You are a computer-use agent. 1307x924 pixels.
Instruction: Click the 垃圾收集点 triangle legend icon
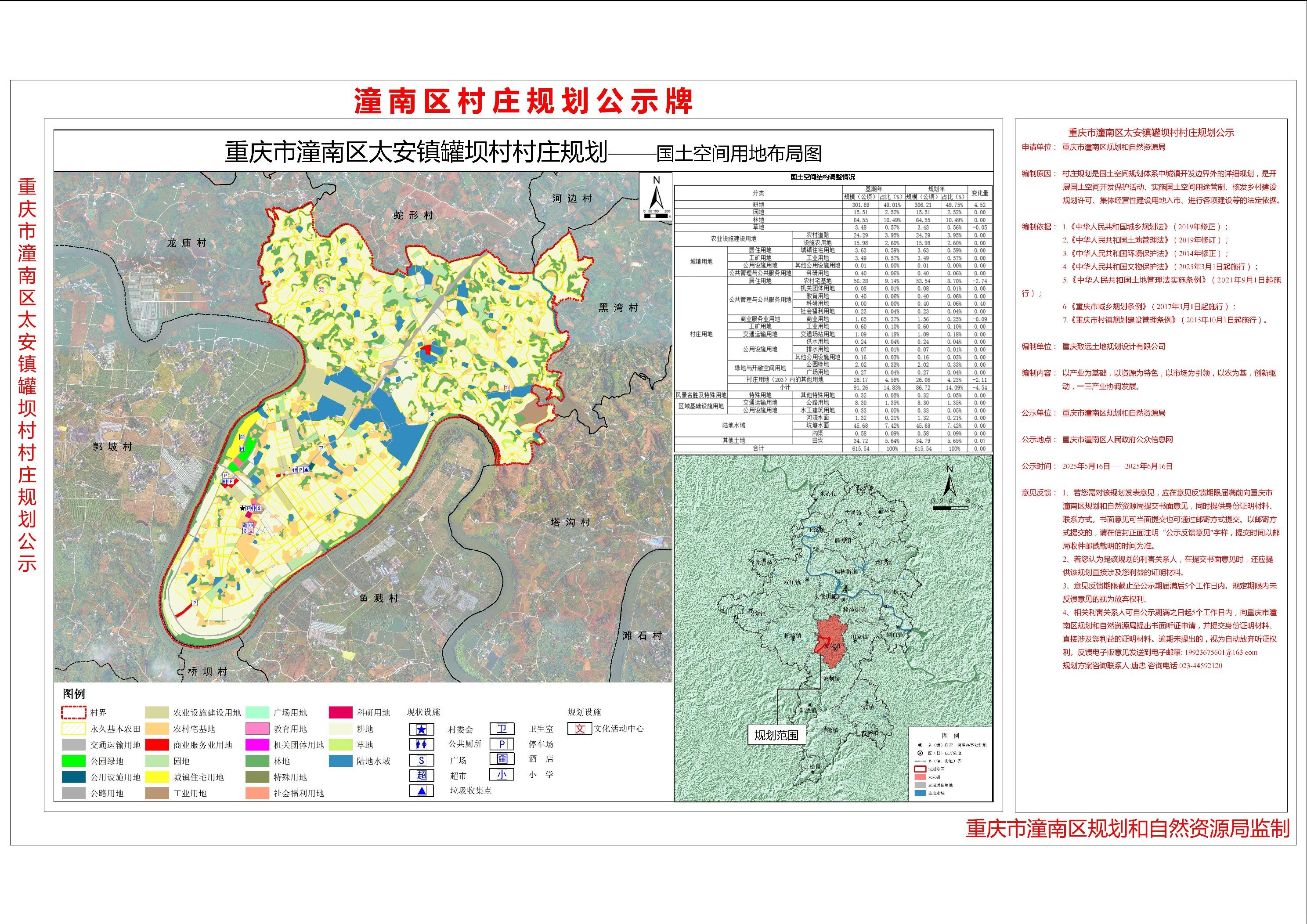click(x=421, y=791)
